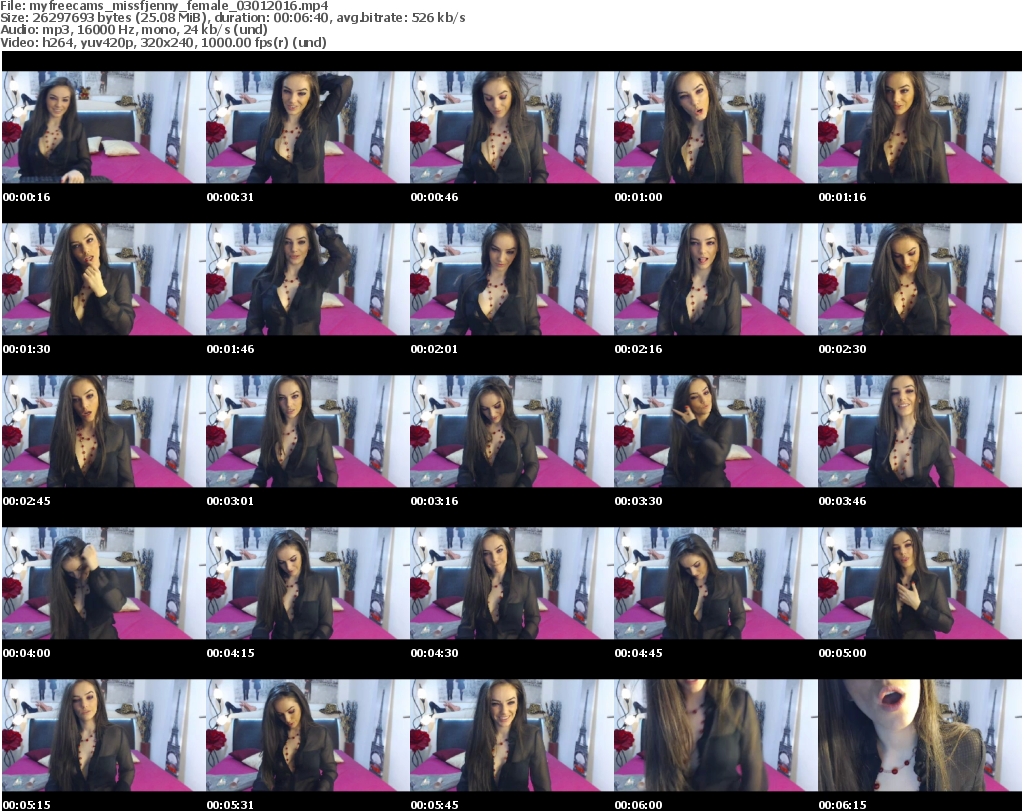Click the thumbnail above timestamp 00:02:16
This screenshot has width=1024, height=811.
(x=716, y=279)
